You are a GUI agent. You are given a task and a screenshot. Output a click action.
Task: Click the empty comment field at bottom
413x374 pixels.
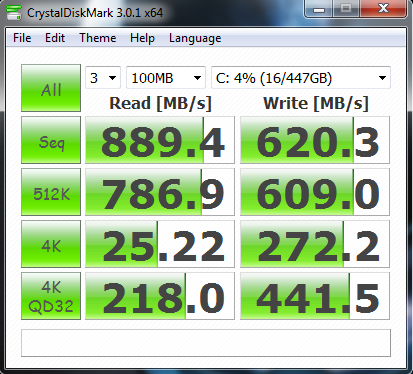point(206,343)
